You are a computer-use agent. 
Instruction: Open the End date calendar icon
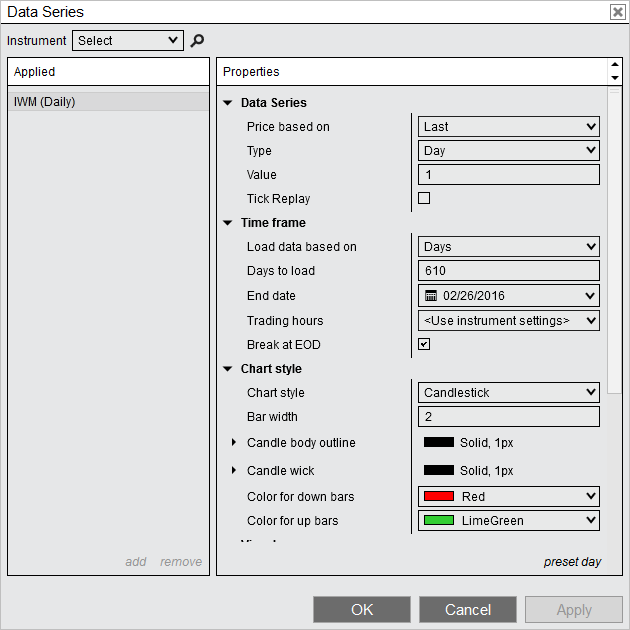pyautogui.click(x=431, y=296)
